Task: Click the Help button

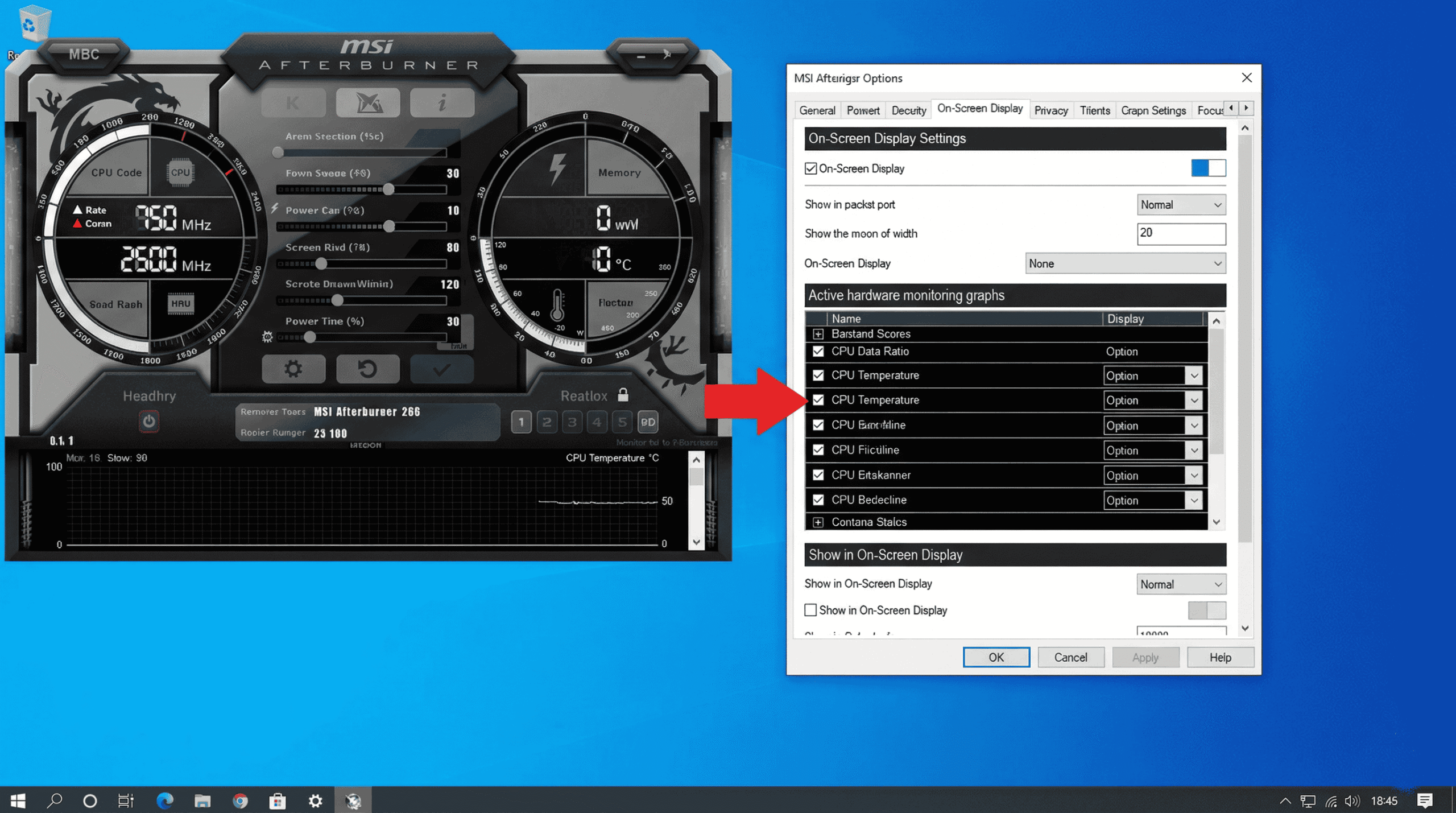Action: tap(1221, 657)
